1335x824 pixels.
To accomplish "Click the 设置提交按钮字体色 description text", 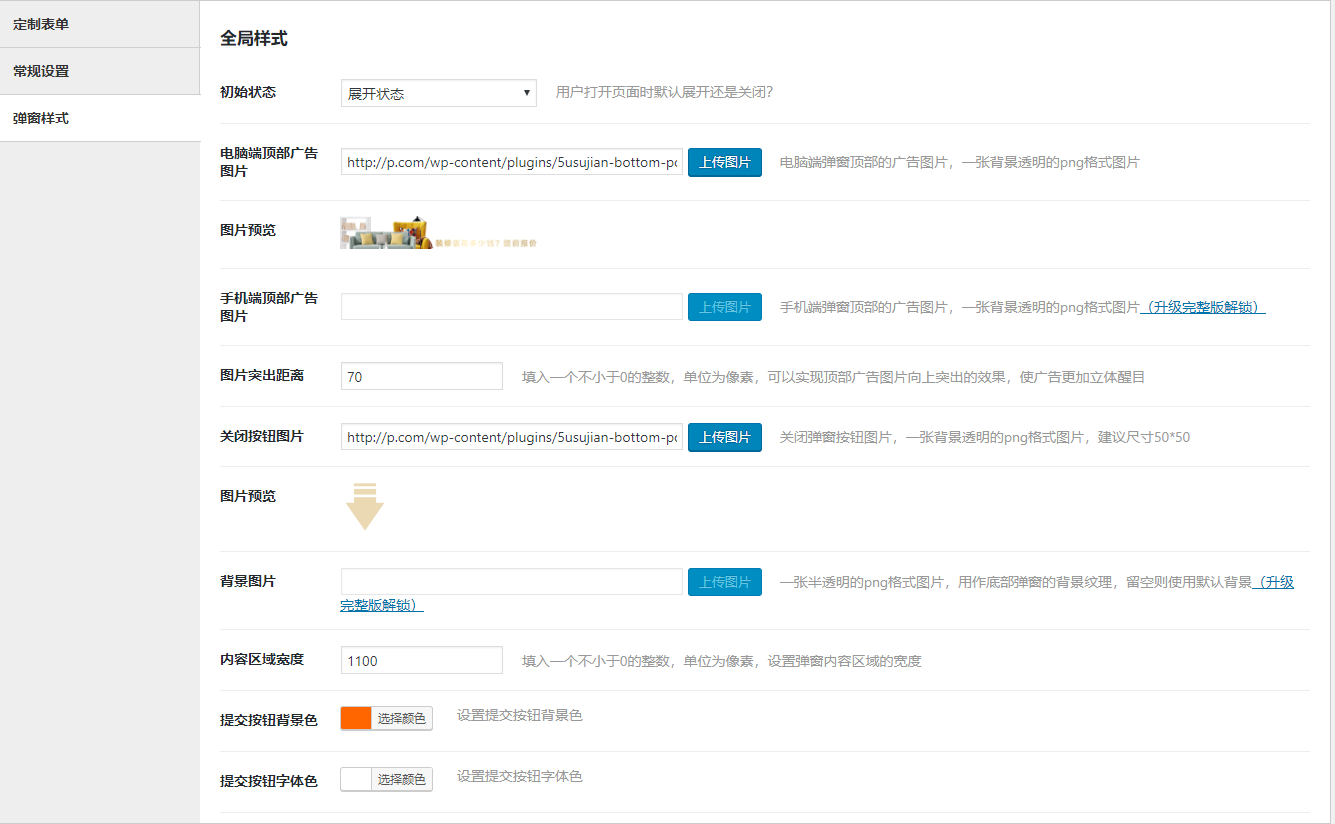I will click(x=520, y=776).
